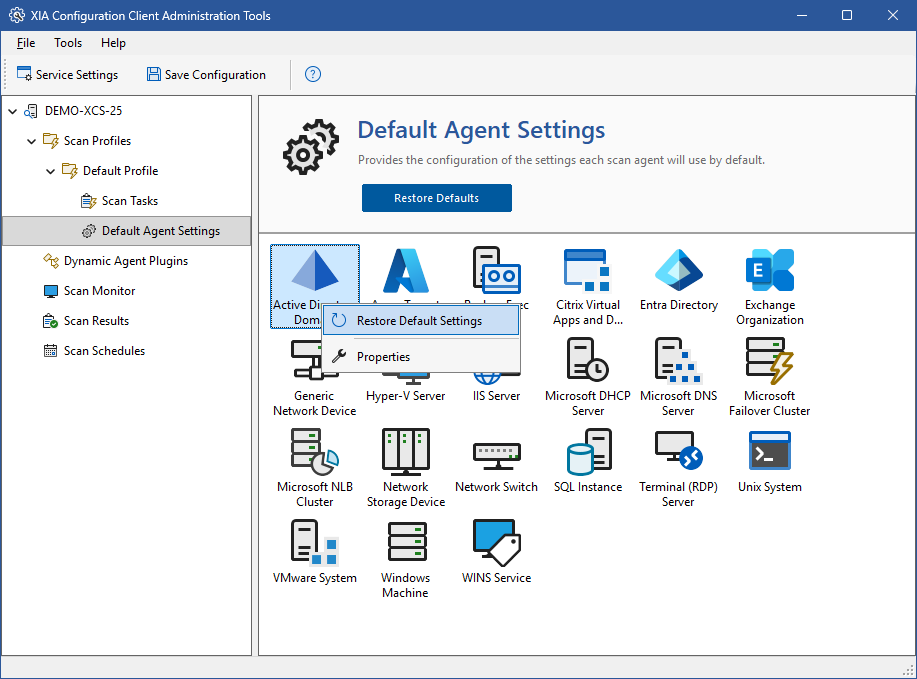Image resolution: width=917 pixels, height=679 pixels.
Task: Select the Exchange Organization agent icon
Action: (x=769, y=271)
